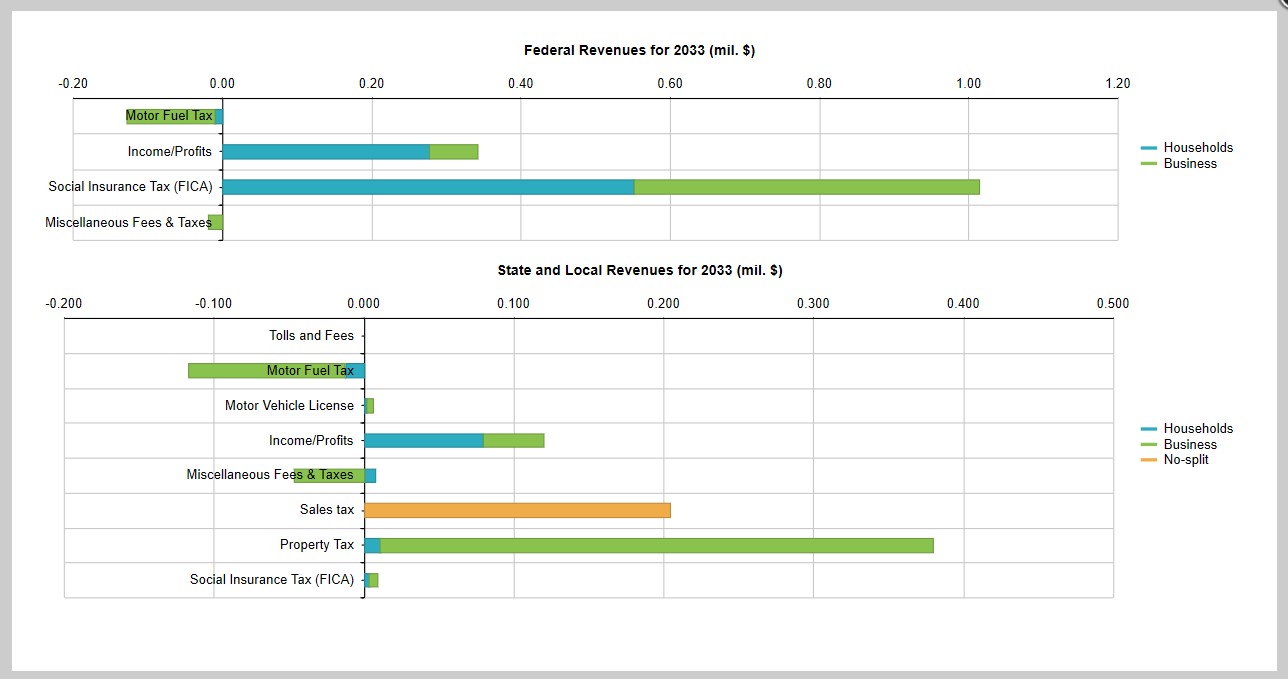Toggle Households legend in Federal Revenues chart
1288x679 pixels.
pos(1197,148)
